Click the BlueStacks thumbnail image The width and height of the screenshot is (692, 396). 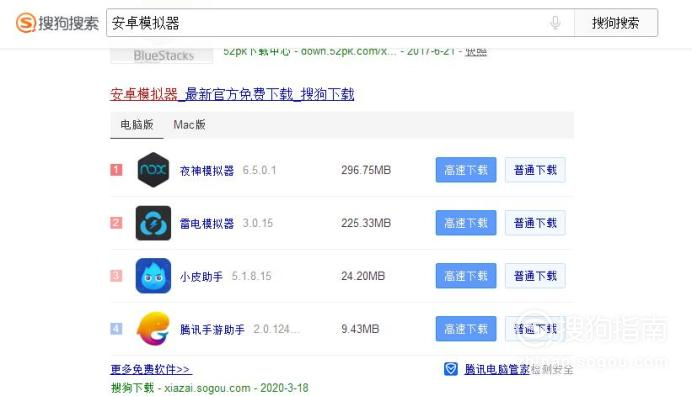coord(162,56)
